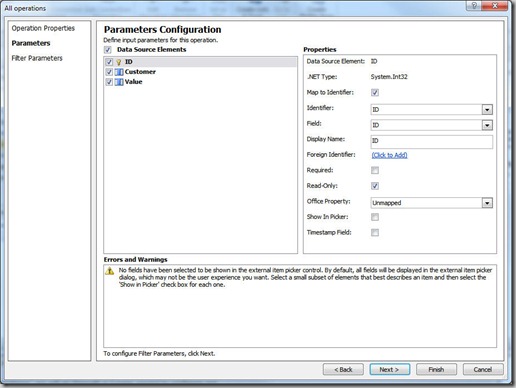Click the Properties panel heading

click(320, 50)
